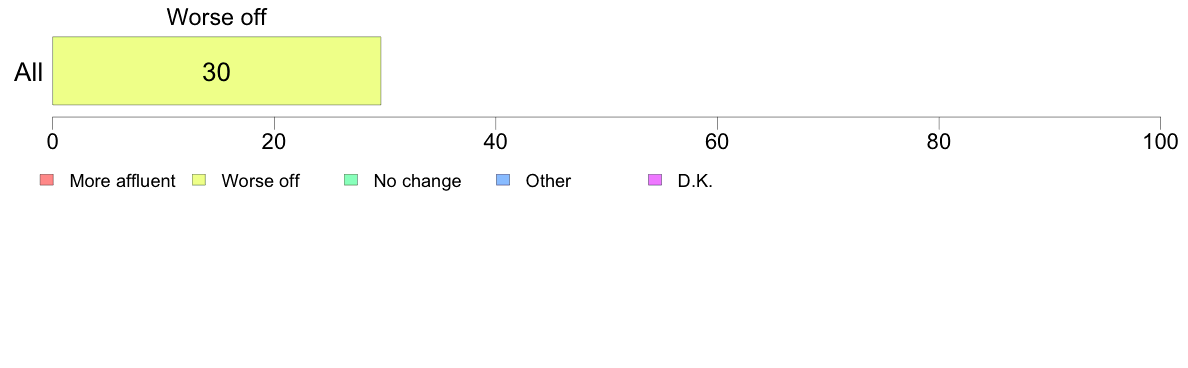Click the red More affluent legend swatch
The width and height of the screenshot is (1188, 368).
pos(47,180)
